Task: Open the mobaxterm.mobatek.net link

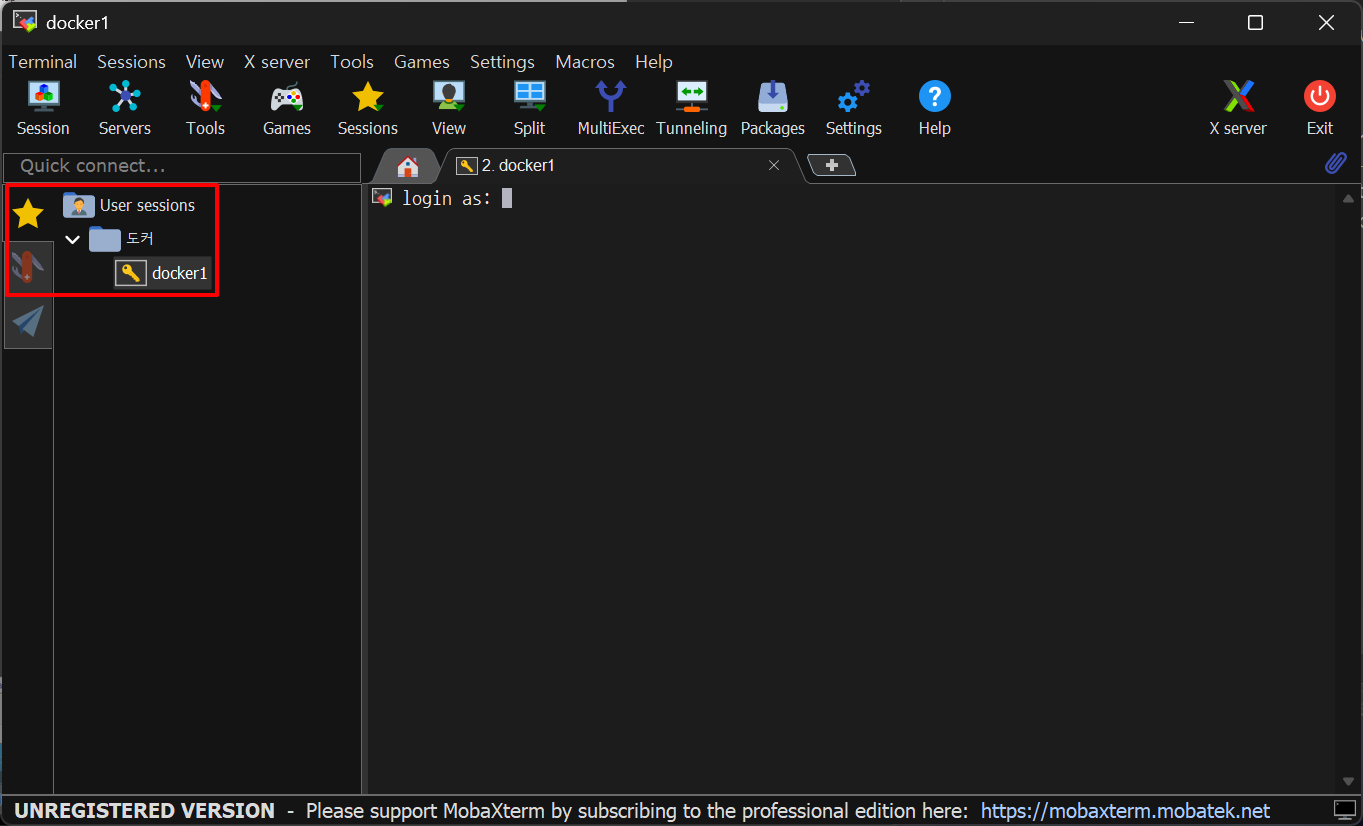Action: (x=1125, y=811)
